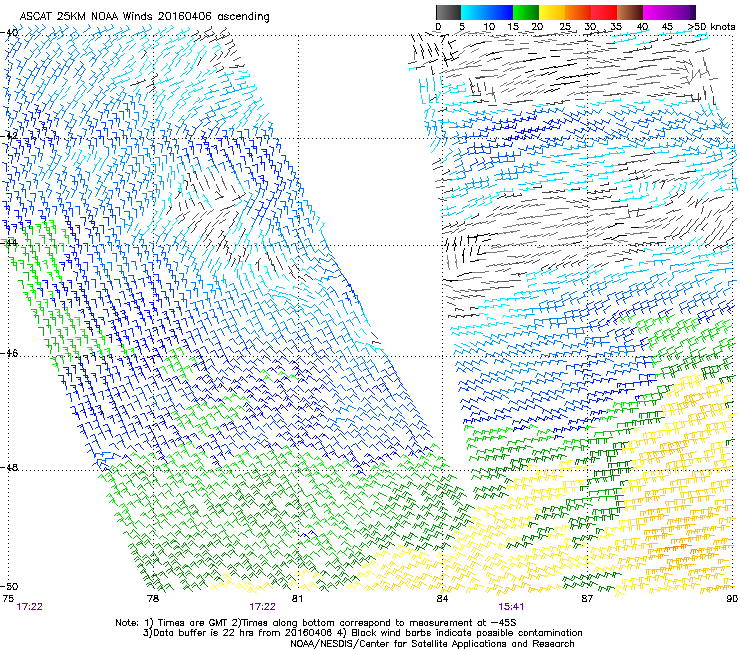The image size is (740, 650).
Task: Select the brown 35-40 knots legend swatch
Action: (x=630, y=12)
